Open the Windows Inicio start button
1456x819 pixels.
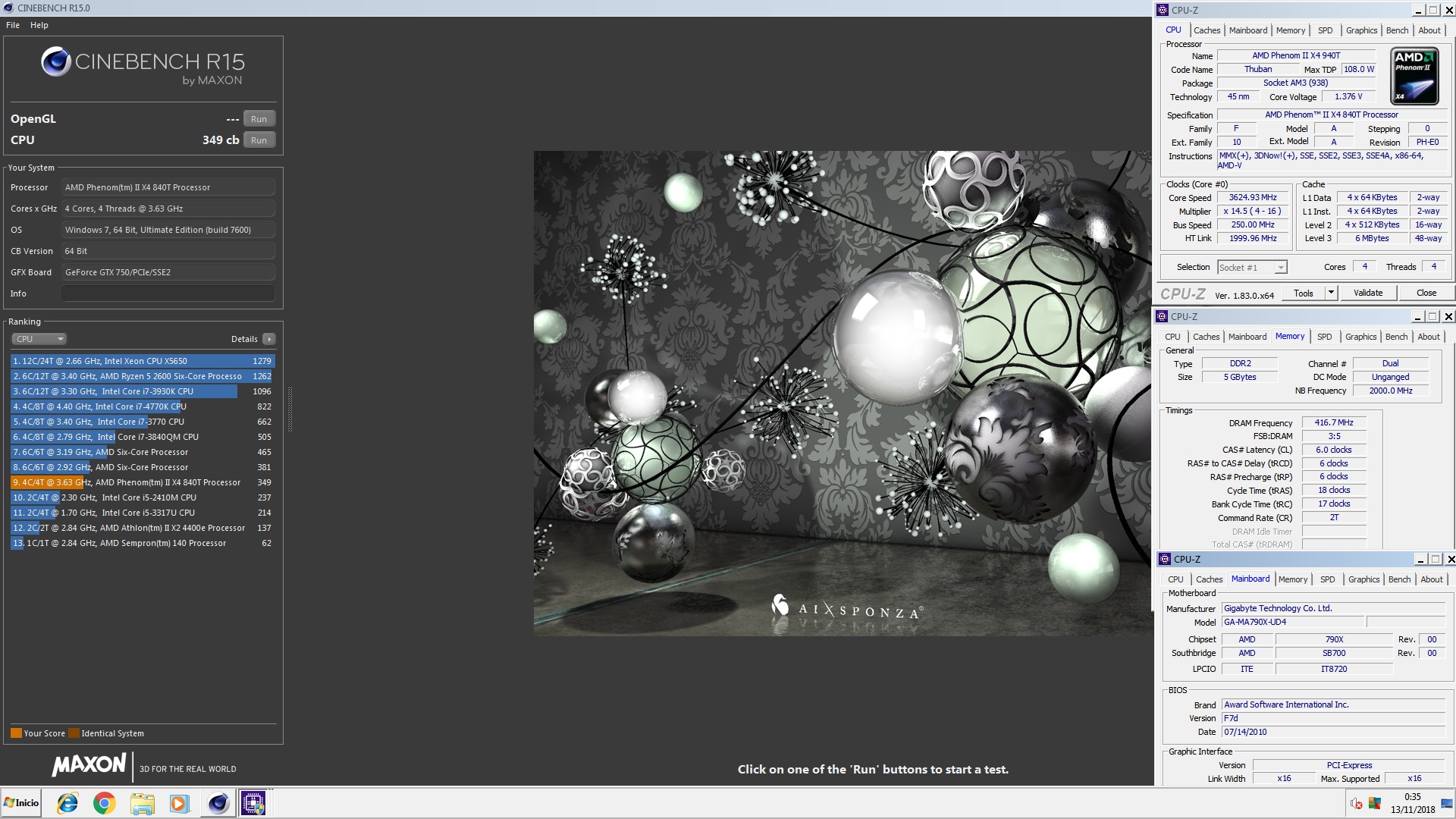tap(21, 803)
